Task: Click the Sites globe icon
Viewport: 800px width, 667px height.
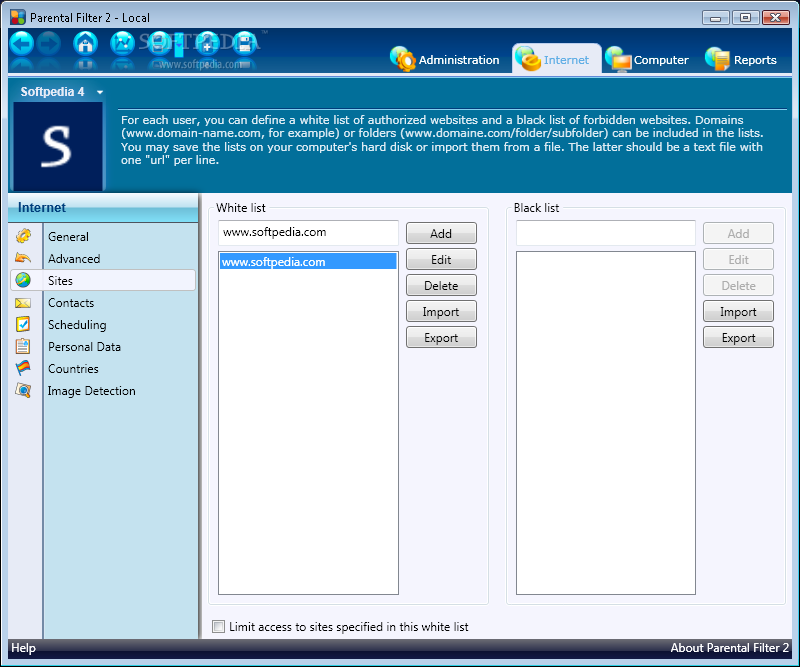Action: tap(23, 280)
